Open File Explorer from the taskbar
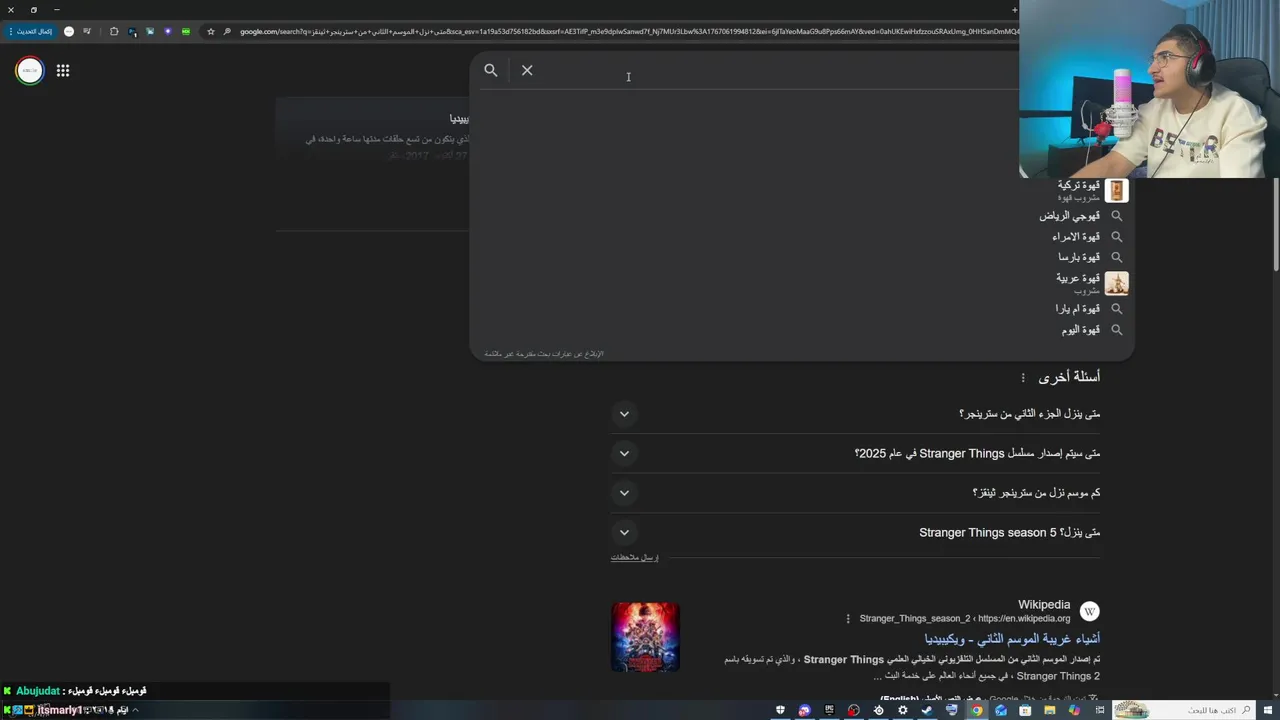Viewport: 1280px width, 720px height. [1049, 710]
